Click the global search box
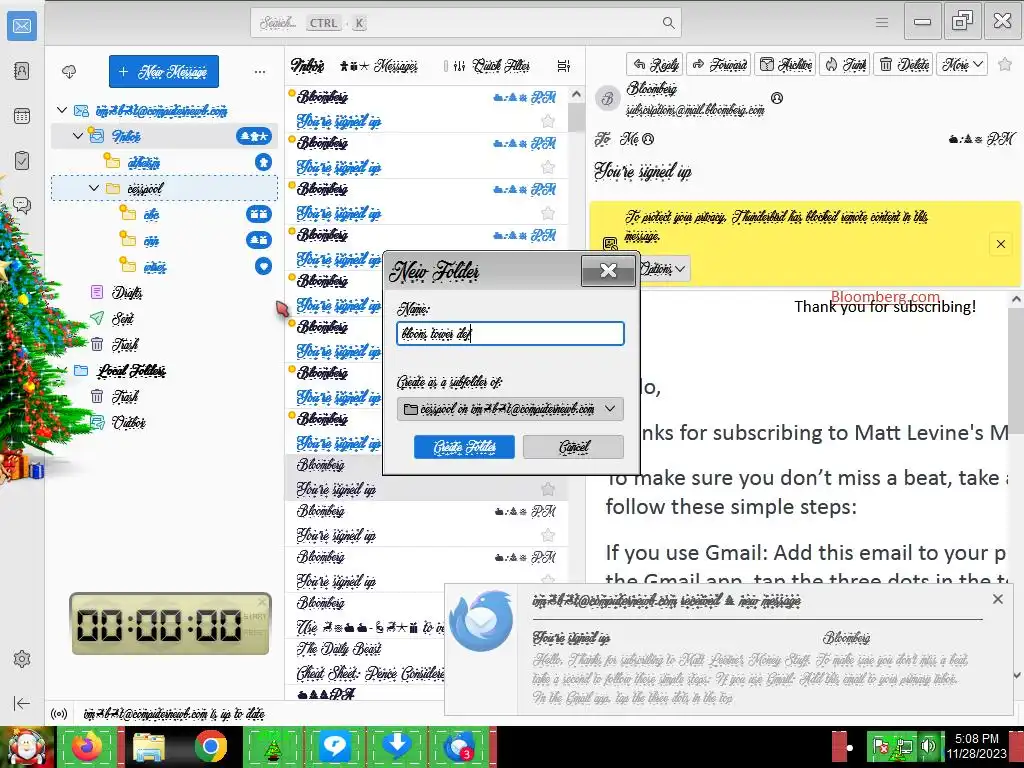1024x768 pixels. pos(466,23)
